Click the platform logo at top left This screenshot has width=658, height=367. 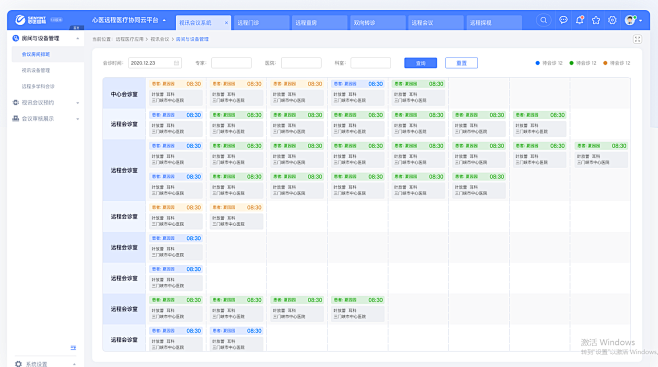[x=31, y=20]
